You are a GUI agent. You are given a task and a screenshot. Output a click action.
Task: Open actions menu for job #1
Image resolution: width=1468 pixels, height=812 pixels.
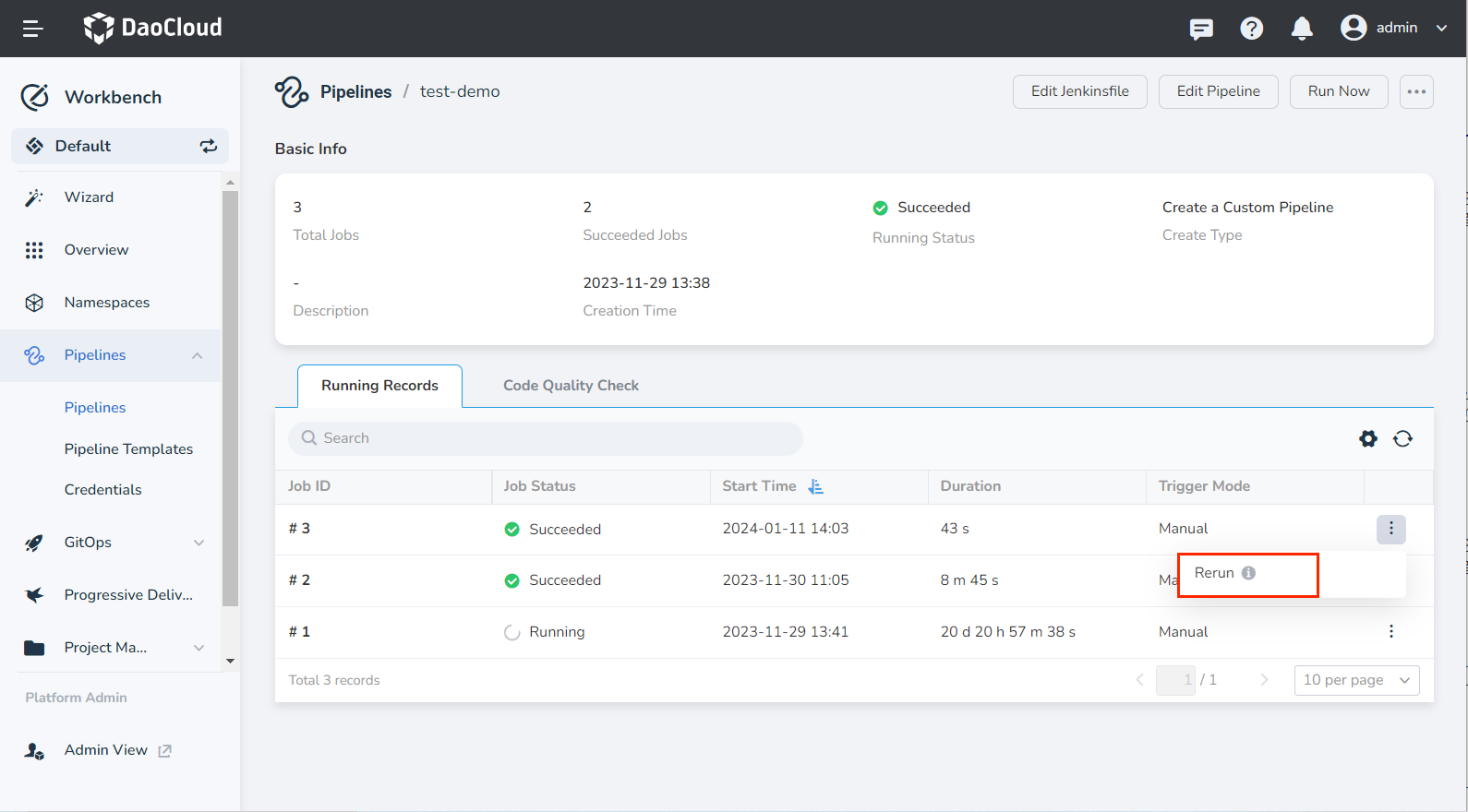[1390, 631]
